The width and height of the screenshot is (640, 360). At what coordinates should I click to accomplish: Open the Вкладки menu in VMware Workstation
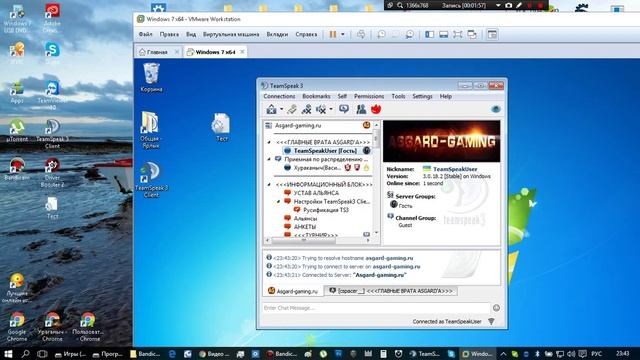click(277, 34)
